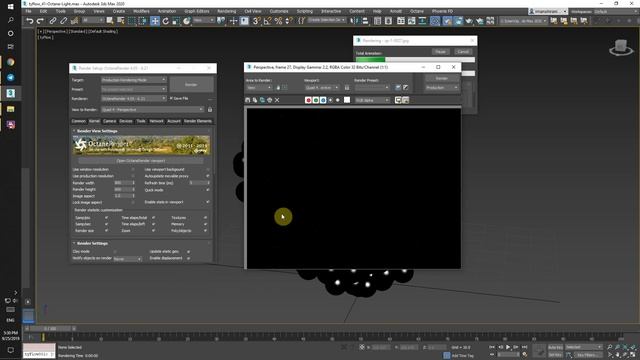Click the Print Image icon in frame window
640x360 pixels.
pyautogui.click(x=269, y=100)
